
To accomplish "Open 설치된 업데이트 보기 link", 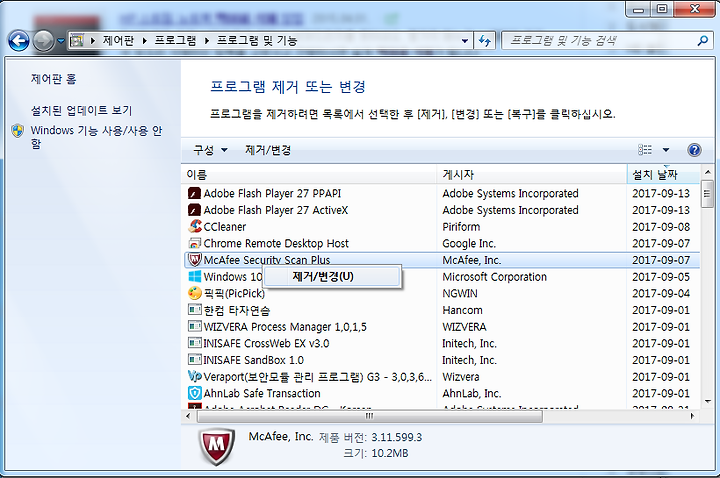I will [x=81, y=110].
